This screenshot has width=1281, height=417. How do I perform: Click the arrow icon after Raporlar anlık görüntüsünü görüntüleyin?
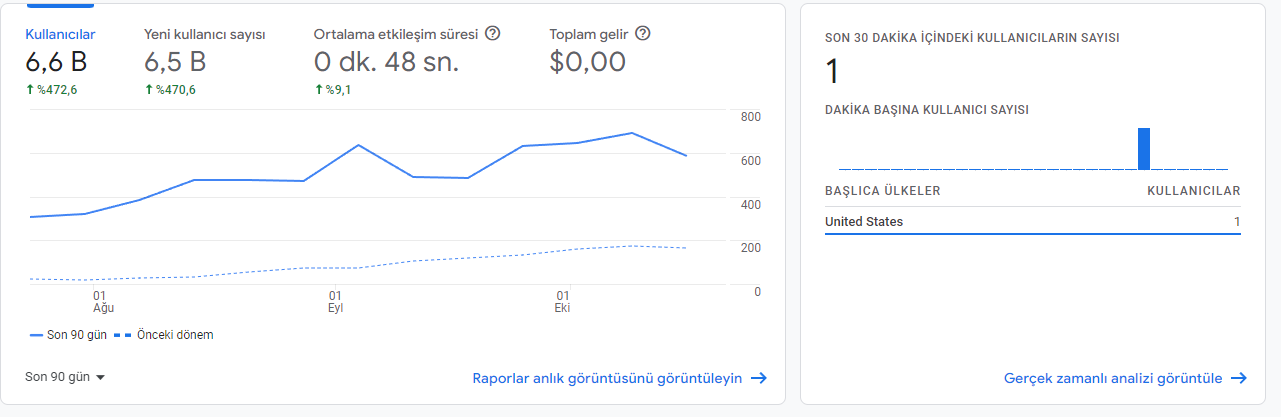(759, 378)
